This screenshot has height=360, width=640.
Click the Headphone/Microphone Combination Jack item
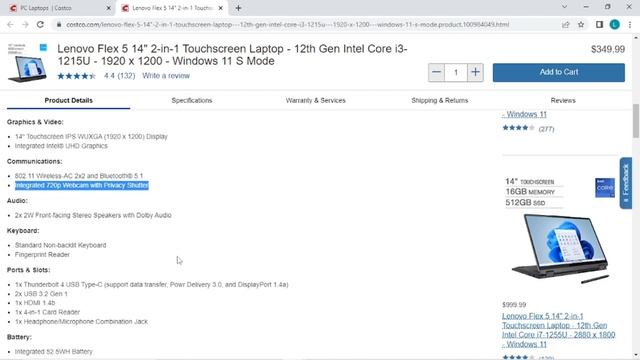81,322
